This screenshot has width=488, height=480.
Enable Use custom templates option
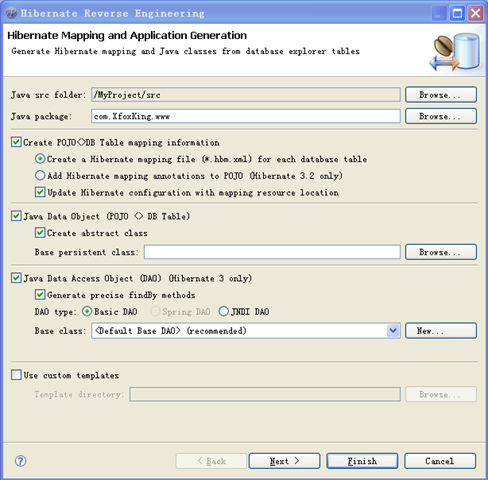[x=16, y=375]
